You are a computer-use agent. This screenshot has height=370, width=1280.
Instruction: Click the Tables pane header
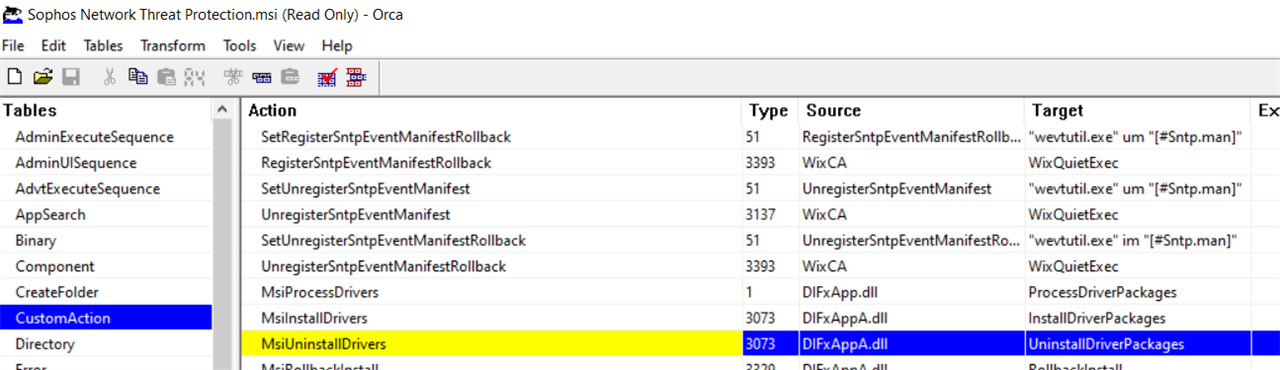pyautogui.click(x=106, y=111)
